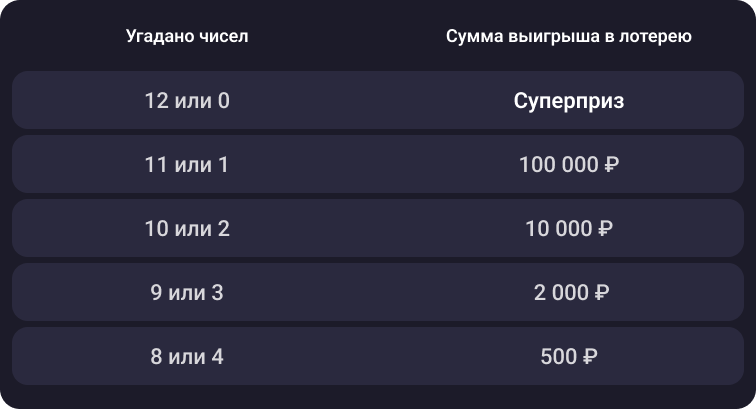Viewport: 756px width, 409px height.
Task: Click the ruble sign after 2 000
Action: [x=602, y=293]
